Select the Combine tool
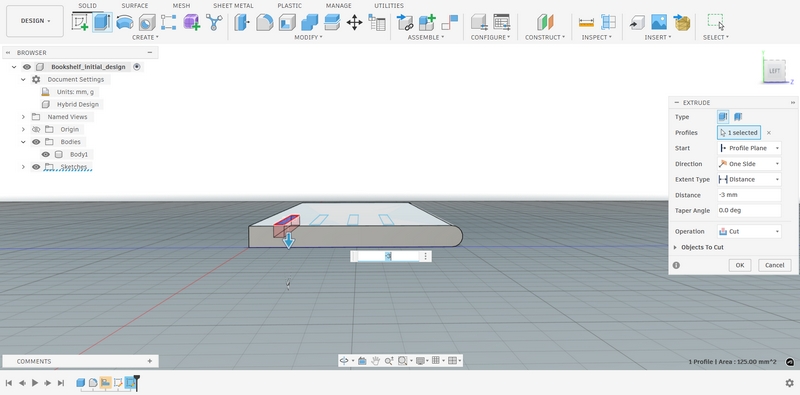This screenshot has height=395, width=800. [x=310, y=22]
